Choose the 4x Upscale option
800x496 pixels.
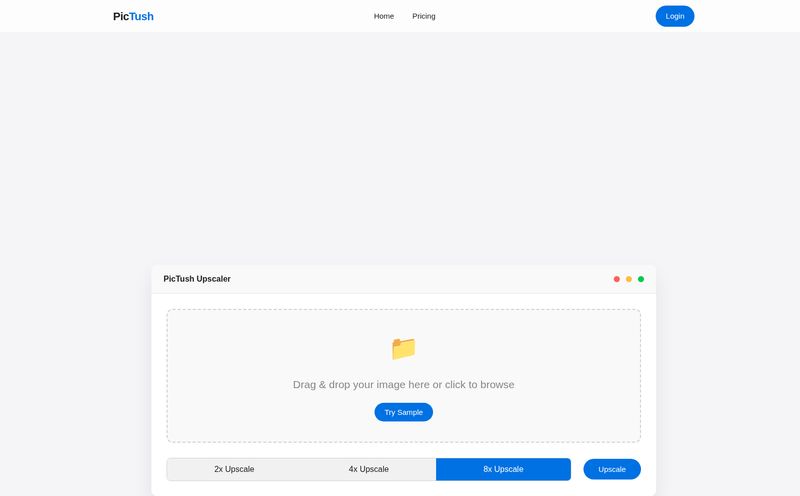point(369,469)
